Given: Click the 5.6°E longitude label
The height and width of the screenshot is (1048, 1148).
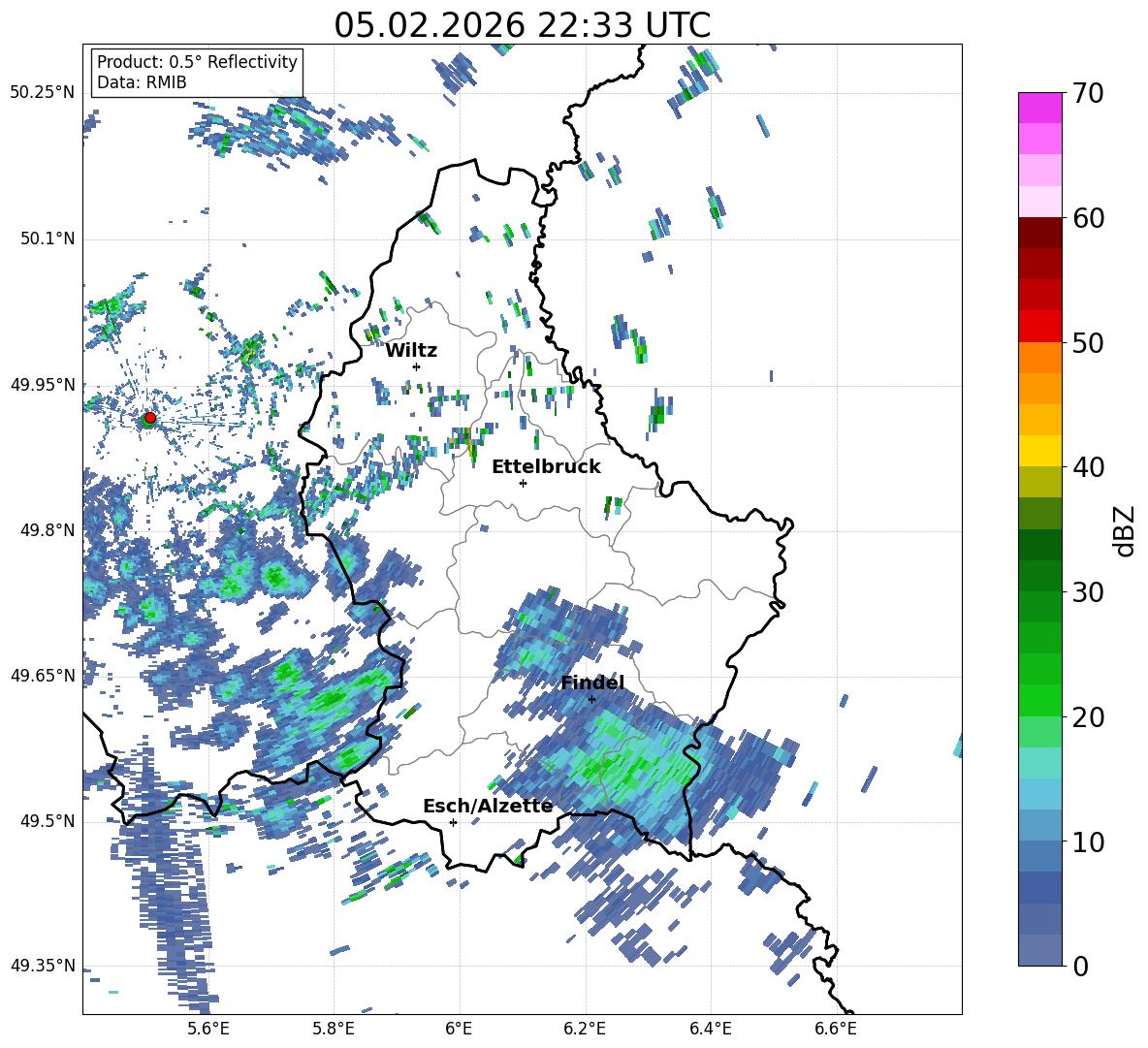Looking at the screenshot, I should coord(207,1029).
